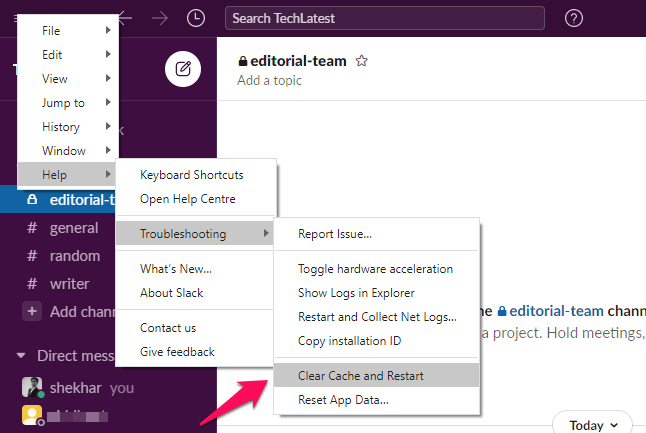Click Clear Cache and Restart
Viewport: 646px width, 433px height.
[377, 375]
